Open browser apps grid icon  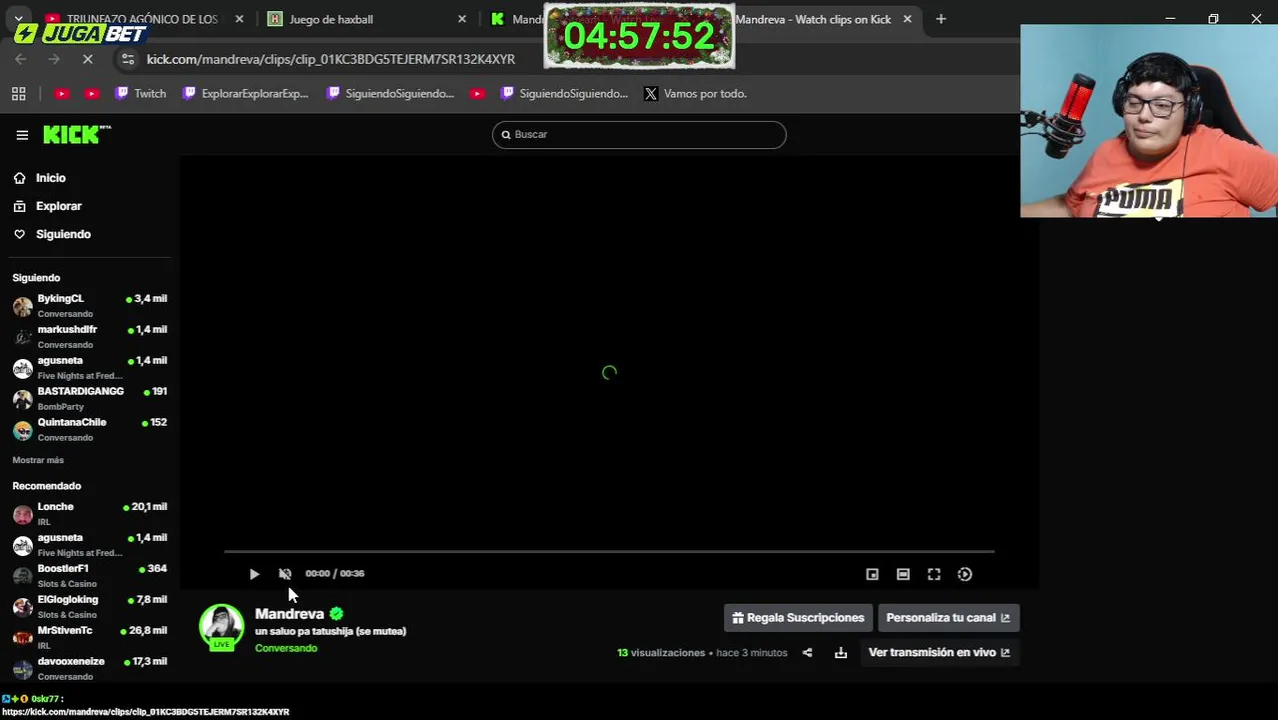(x=18, y=94)
